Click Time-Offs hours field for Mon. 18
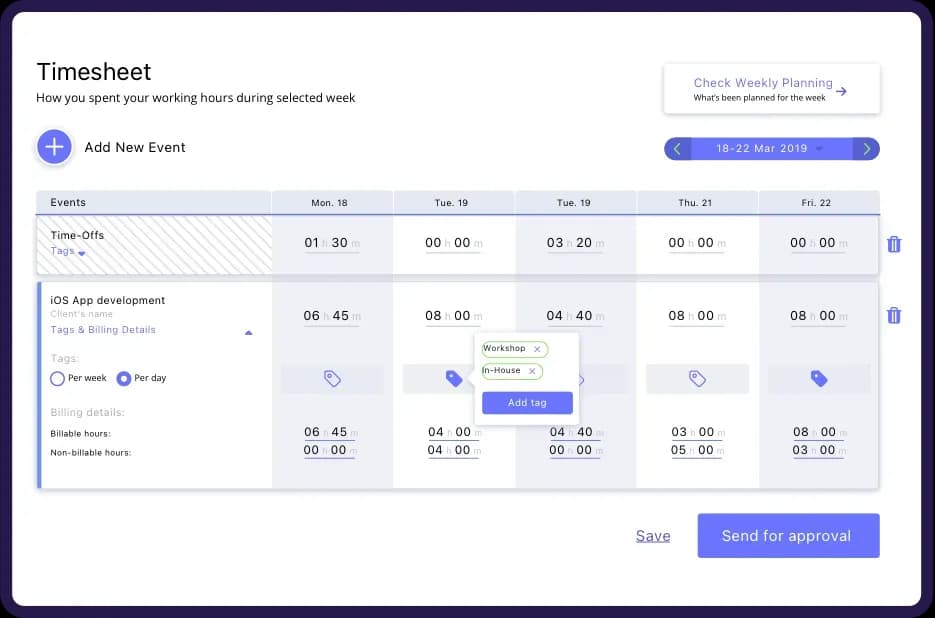The width and height of the screenshot is (935, 618). pos(313,243)
